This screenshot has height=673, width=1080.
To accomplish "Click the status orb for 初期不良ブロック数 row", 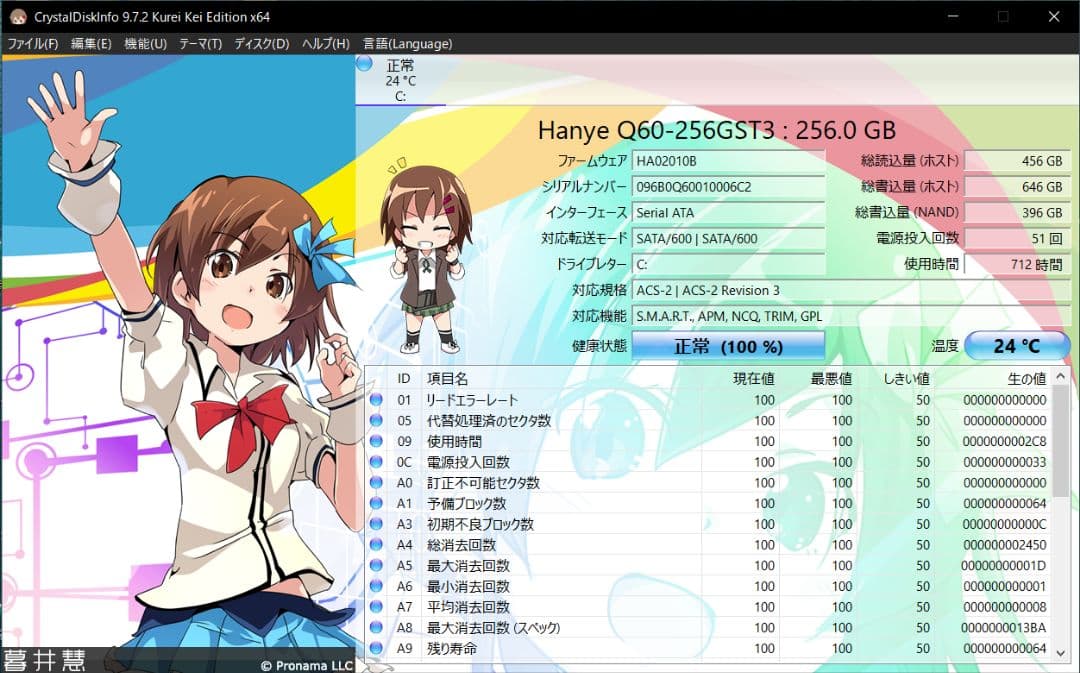I will (376, 524).
